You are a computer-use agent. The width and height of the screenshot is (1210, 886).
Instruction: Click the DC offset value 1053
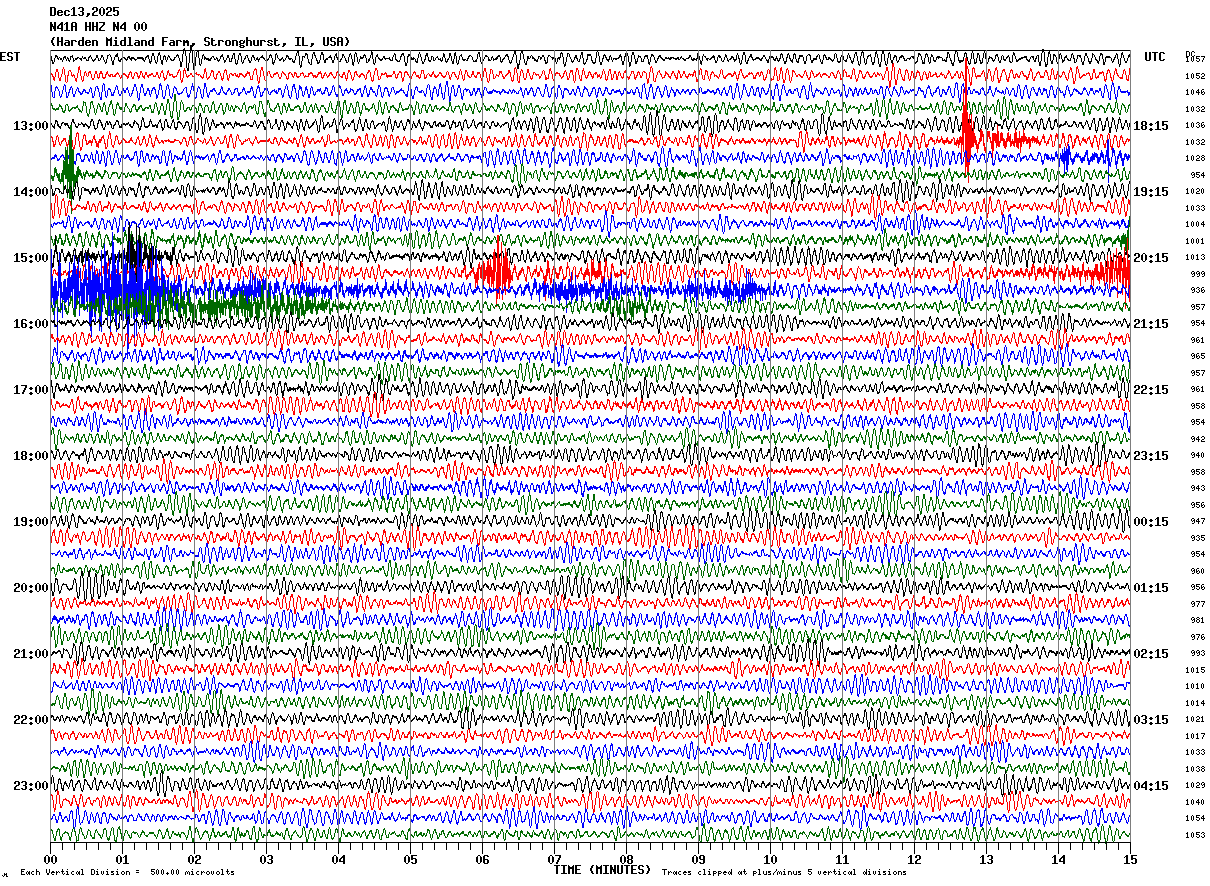1195,835
